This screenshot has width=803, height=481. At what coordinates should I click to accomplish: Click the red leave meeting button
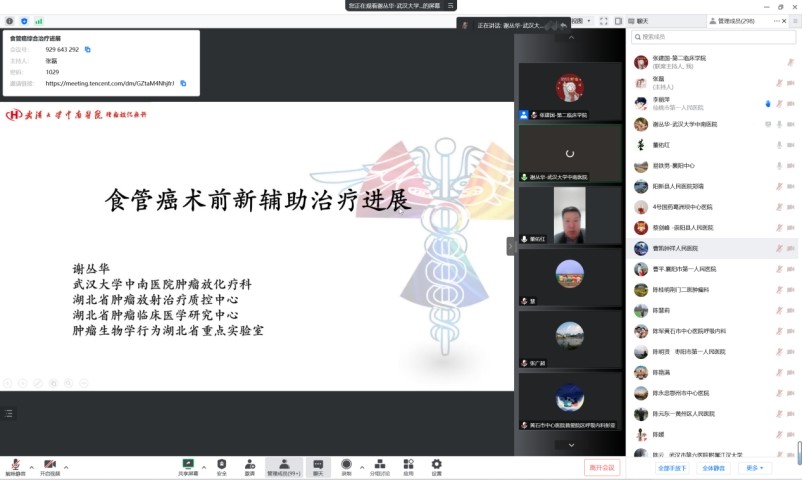pos(602,468)
